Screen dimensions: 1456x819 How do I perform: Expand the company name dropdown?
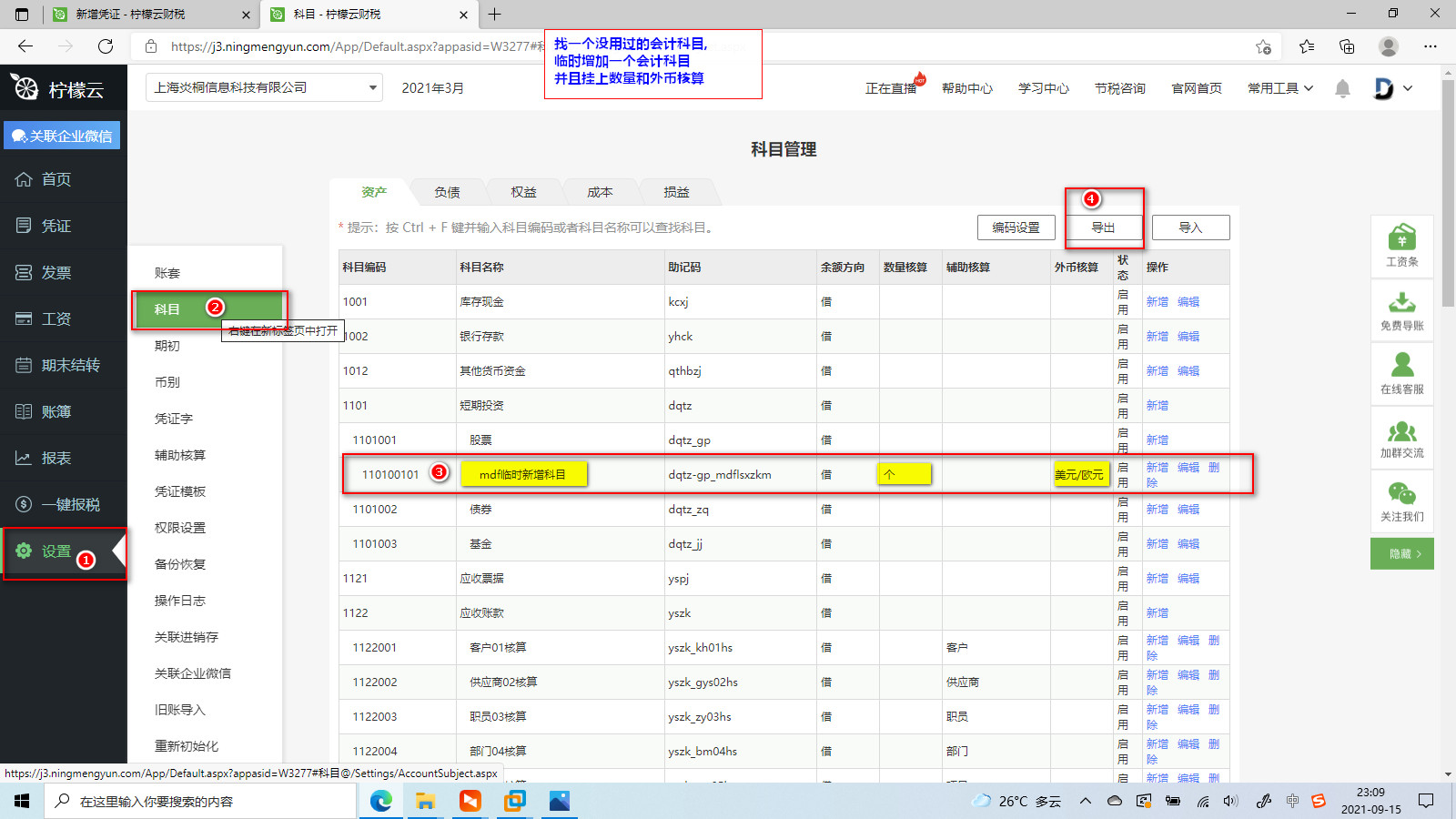pyautogui.click(x=372, y=88)
